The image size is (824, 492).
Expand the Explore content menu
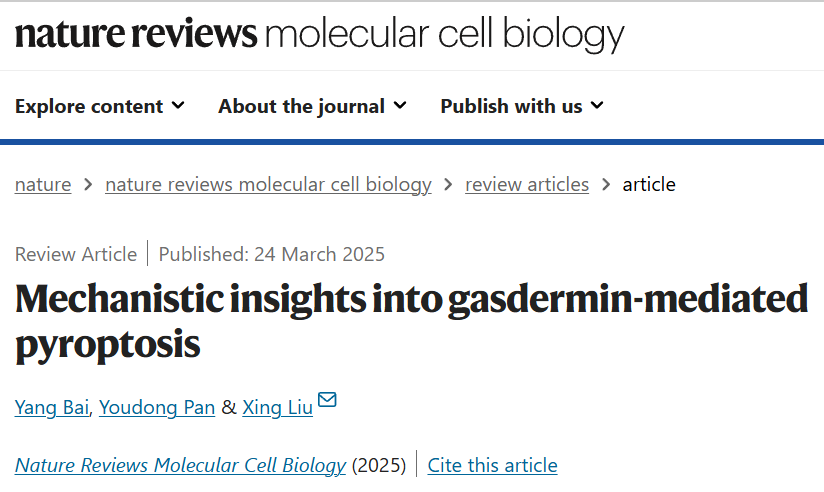coord(100,106)
